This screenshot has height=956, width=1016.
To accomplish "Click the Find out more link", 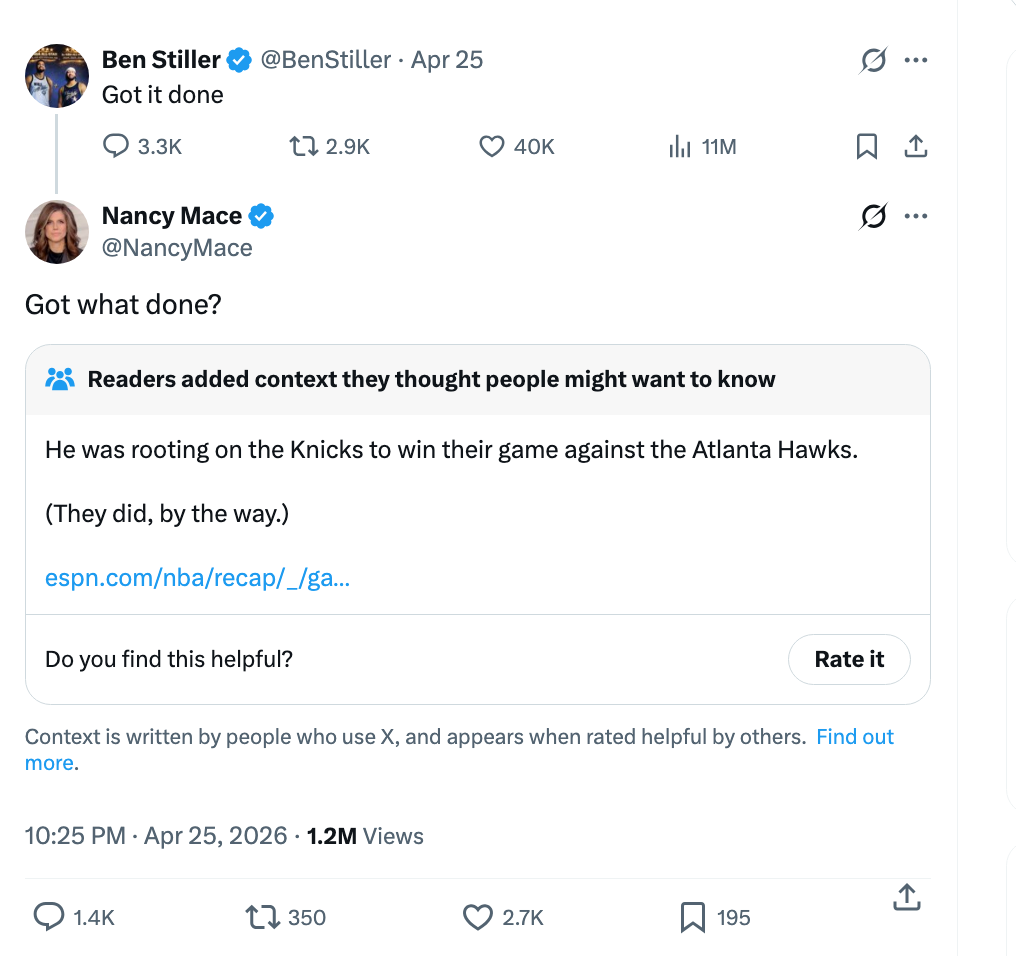I will coord(855,736).
